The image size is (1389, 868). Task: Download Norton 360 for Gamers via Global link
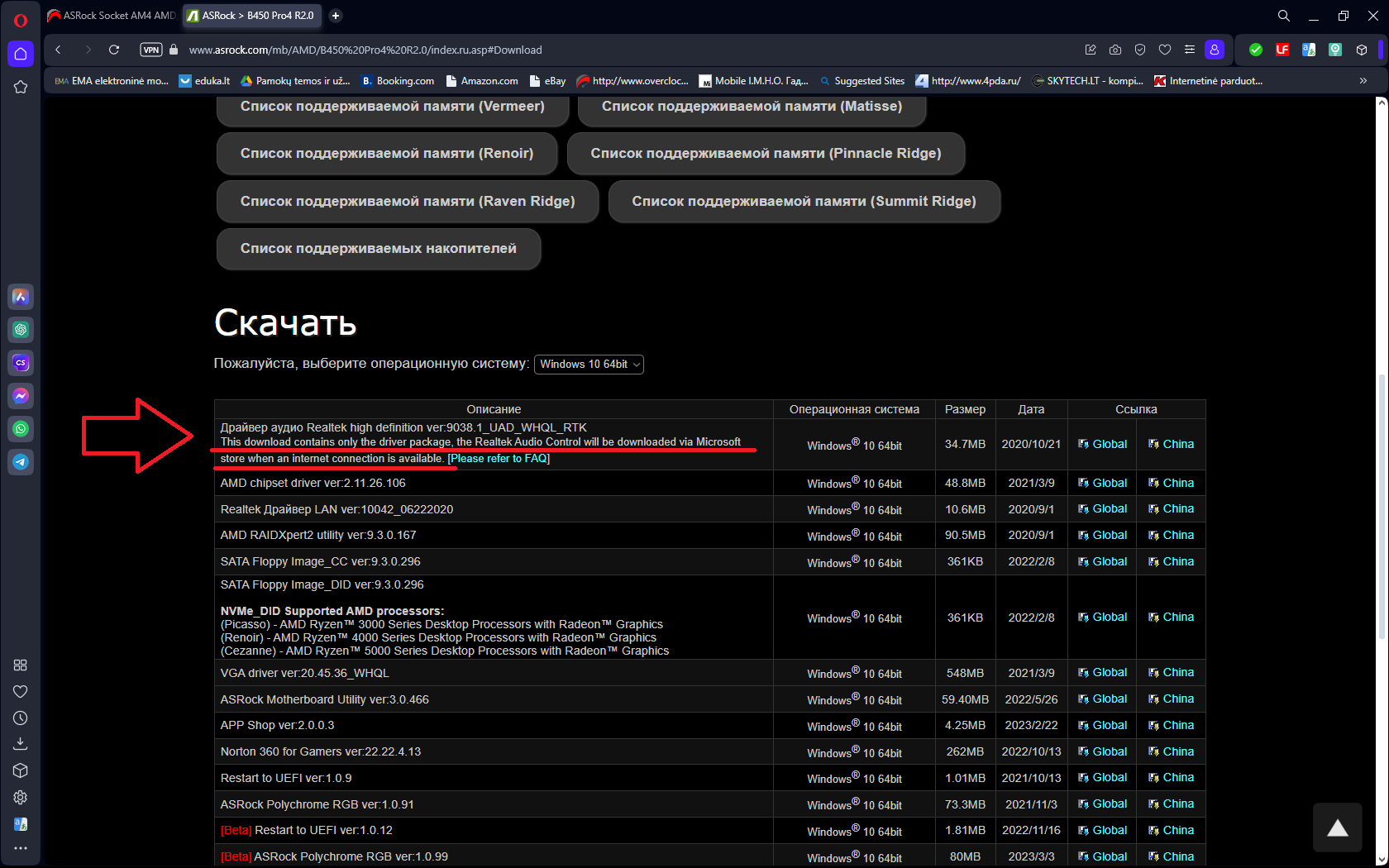click(x=1102, y=752)
